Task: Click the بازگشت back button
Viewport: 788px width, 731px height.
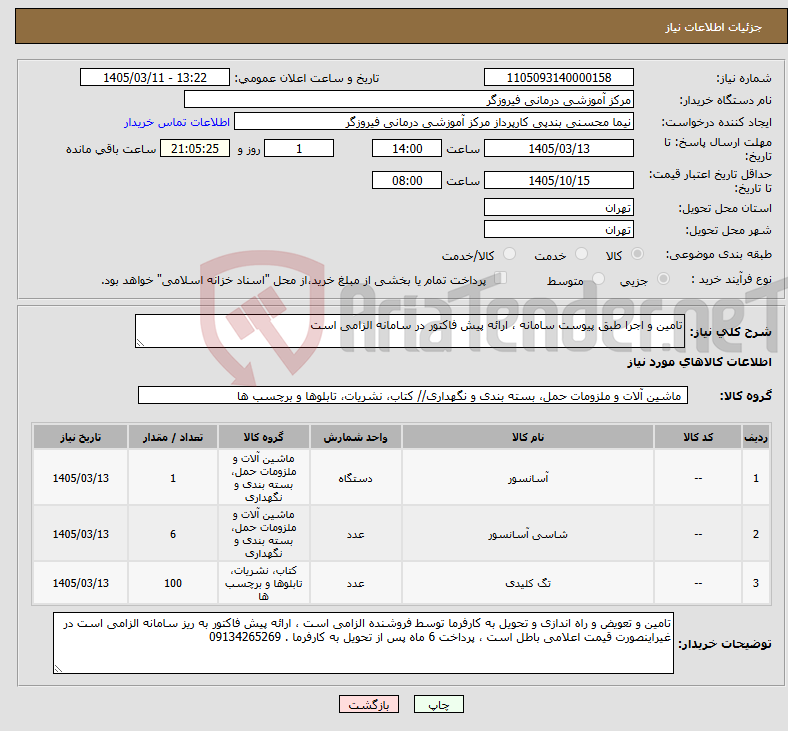Action: [369, 704]
